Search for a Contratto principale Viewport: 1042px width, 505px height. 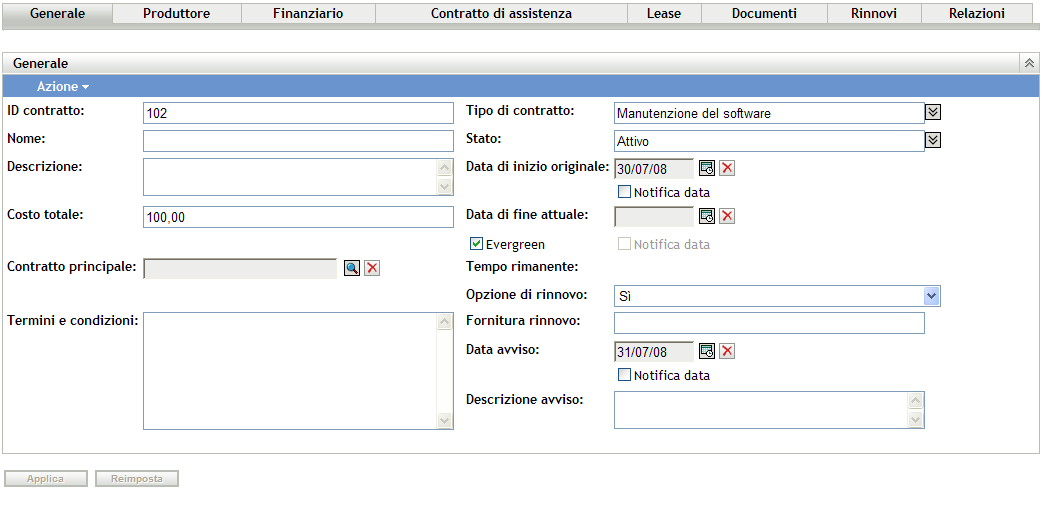pos(352,268)
